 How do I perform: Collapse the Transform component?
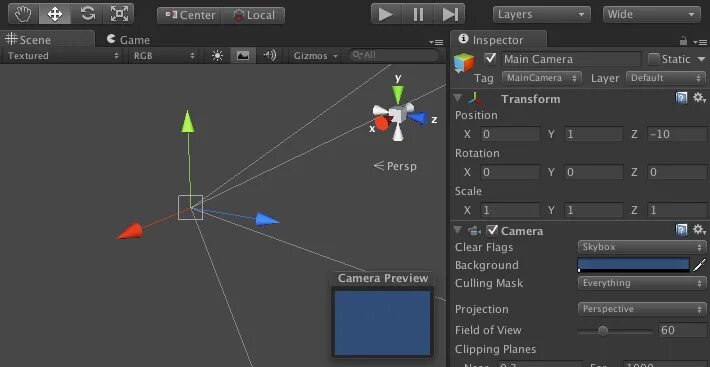point(458,98)
